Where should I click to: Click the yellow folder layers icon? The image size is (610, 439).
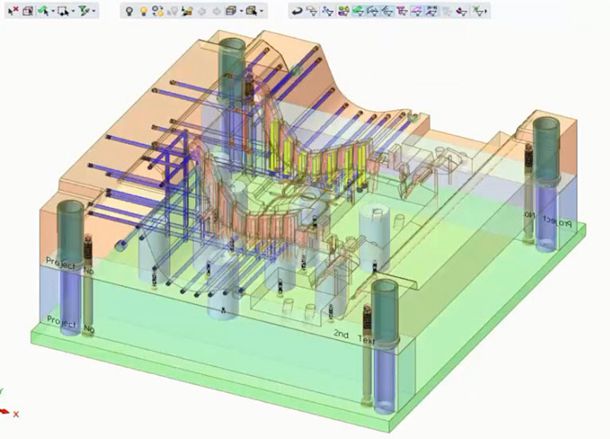click(x=188, y=10)
